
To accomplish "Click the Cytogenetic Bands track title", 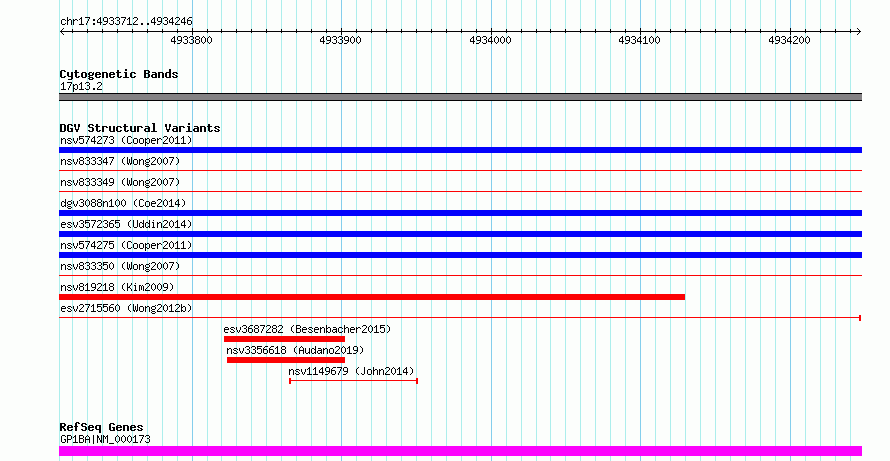I will click(x=119, y=74).
